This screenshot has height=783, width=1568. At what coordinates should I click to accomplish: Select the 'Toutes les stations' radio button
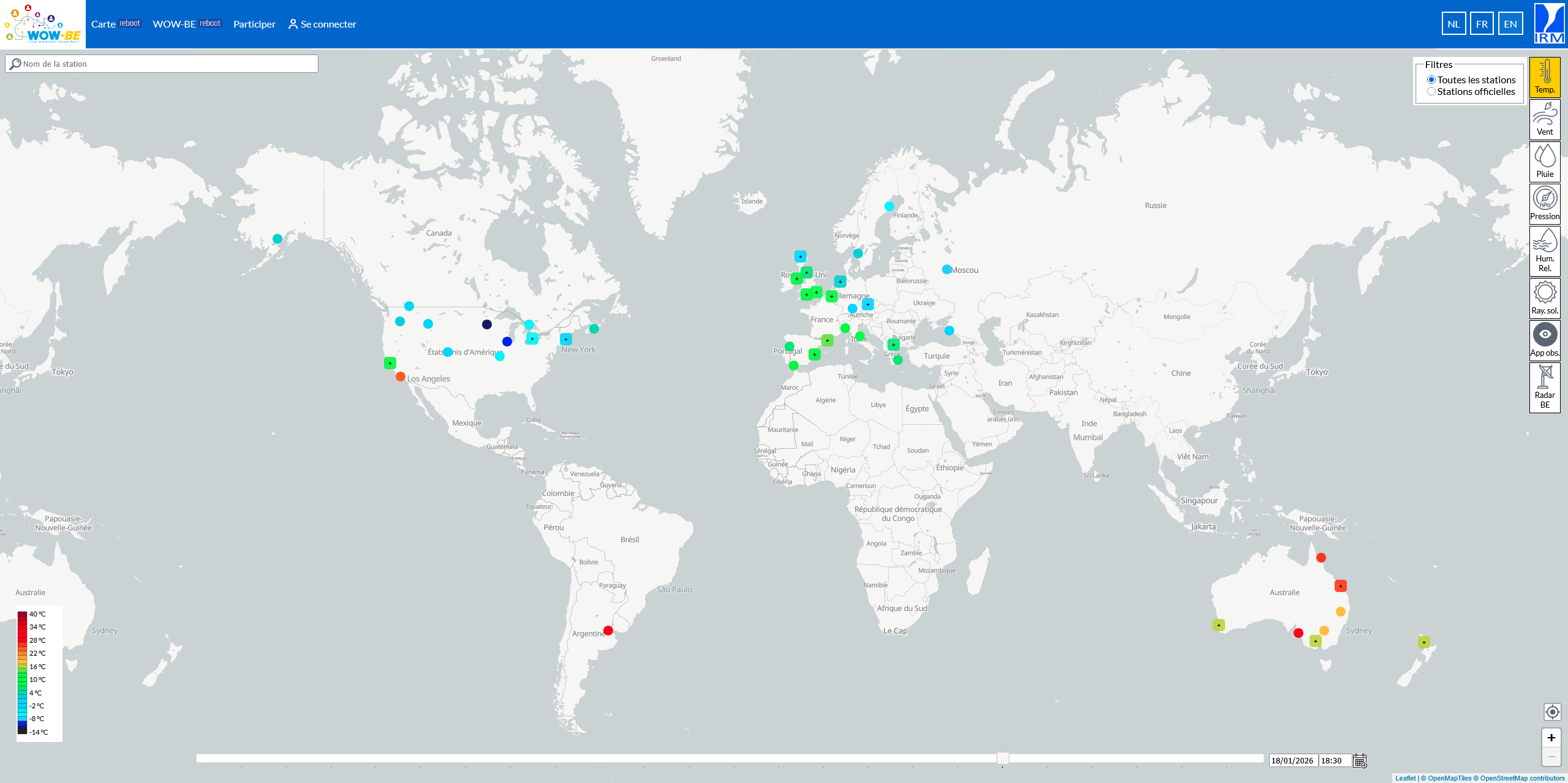pos(1431,80)
